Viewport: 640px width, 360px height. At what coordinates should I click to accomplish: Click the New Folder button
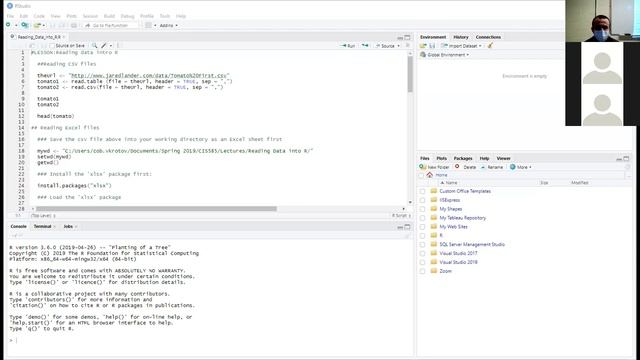(x=434, y=167)
